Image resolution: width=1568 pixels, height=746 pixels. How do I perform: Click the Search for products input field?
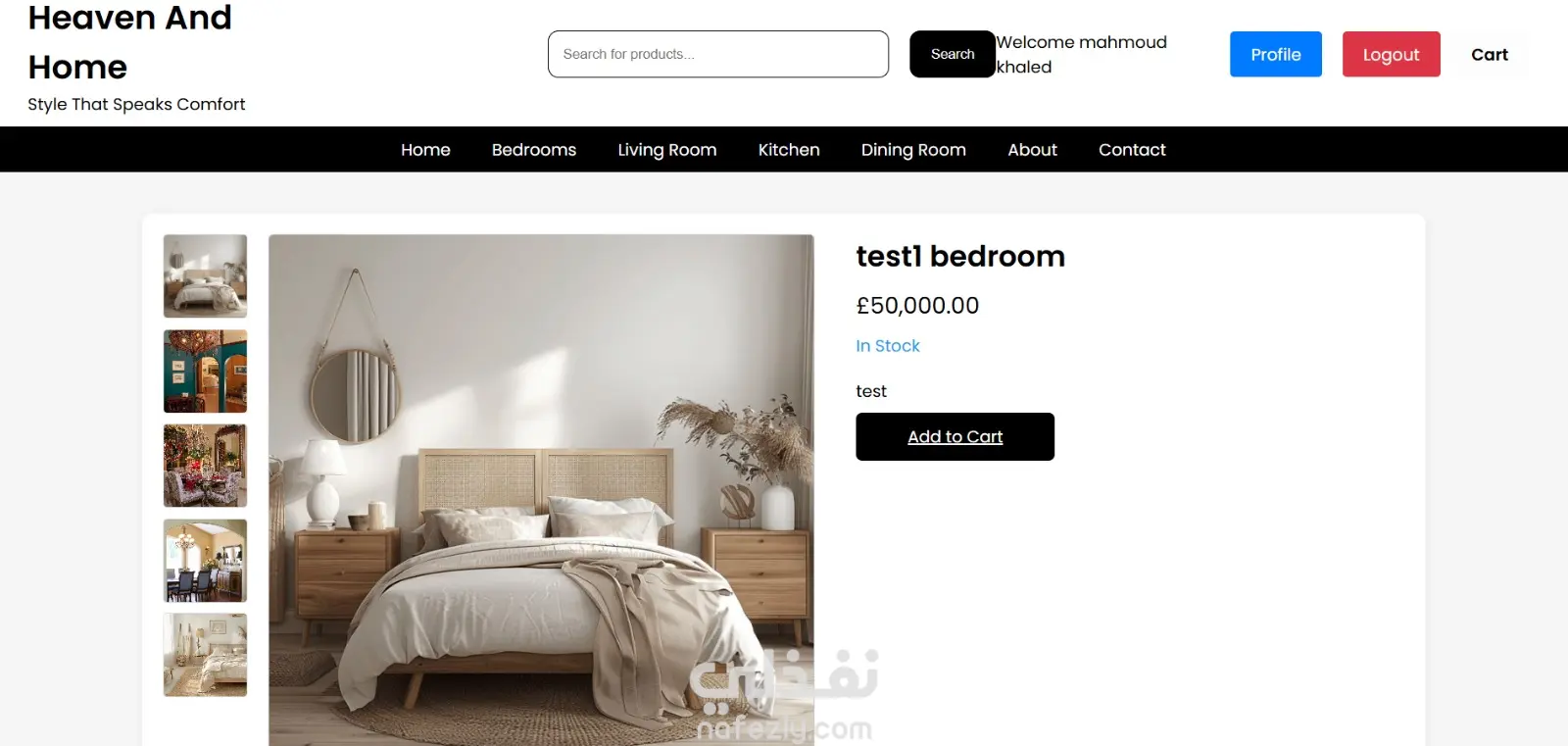718,54
